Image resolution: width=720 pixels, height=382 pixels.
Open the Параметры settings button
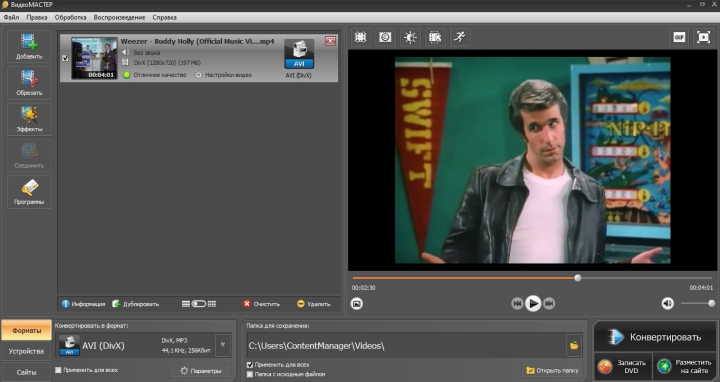[201, 371]
